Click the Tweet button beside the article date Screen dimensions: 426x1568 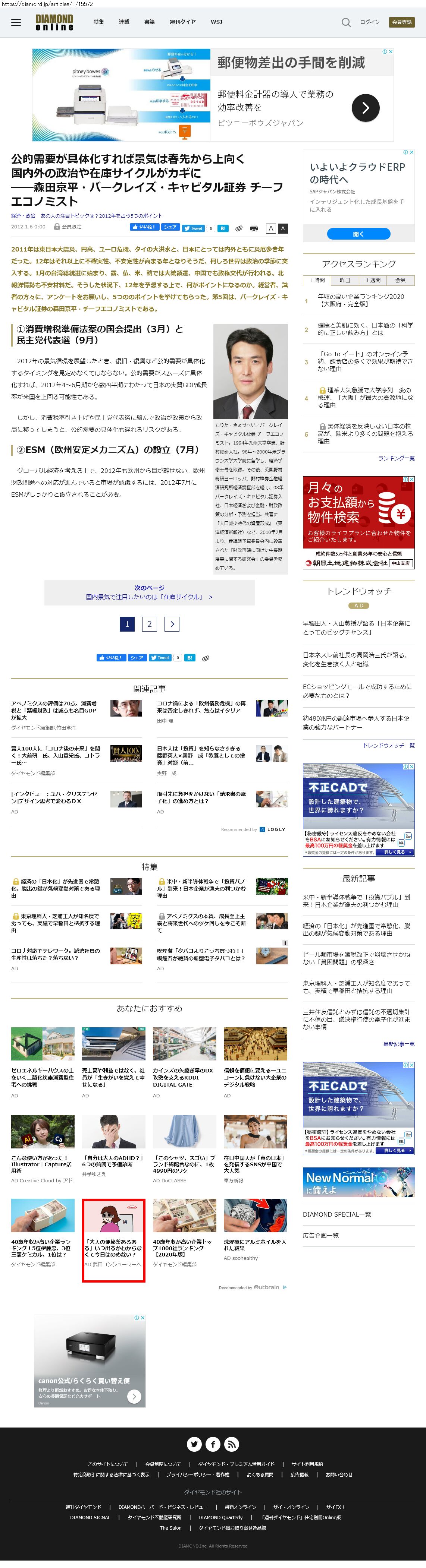click(193, 228)
